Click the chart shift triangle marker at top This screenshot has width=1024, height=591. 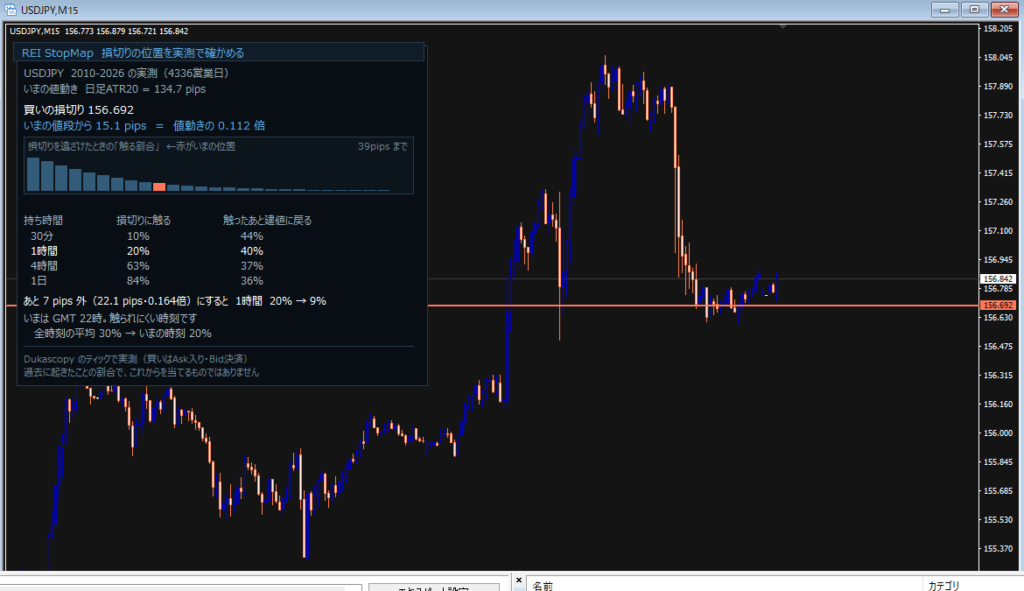782,27
